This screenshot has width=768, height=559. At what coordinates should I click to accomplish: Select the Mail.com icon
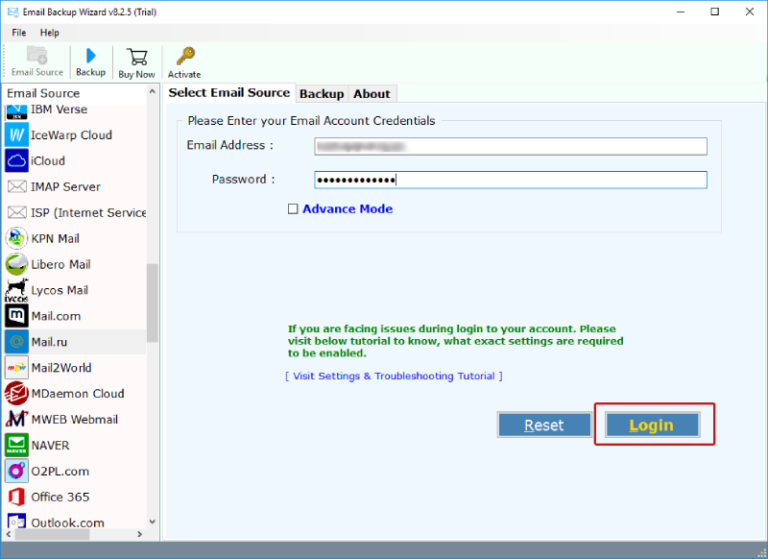[x=17, y=316]
